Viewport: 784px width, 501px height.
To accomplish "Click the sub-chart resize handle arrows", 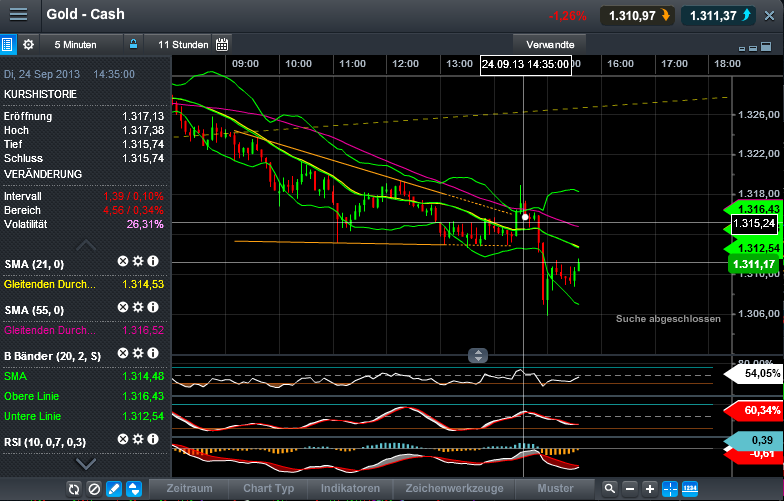I will [x=478, y=356].
